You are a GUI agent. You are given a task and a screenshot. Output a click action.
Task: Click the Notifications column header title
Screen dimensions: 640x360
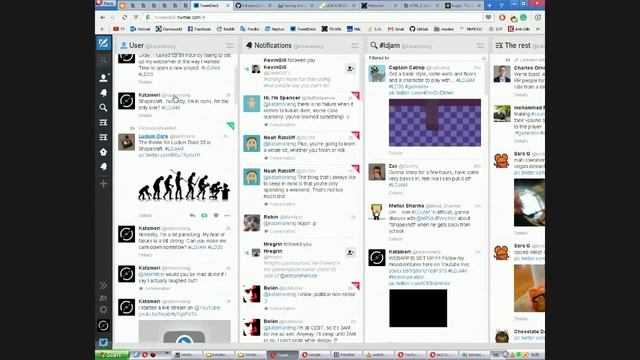click(x=273, y=45)
